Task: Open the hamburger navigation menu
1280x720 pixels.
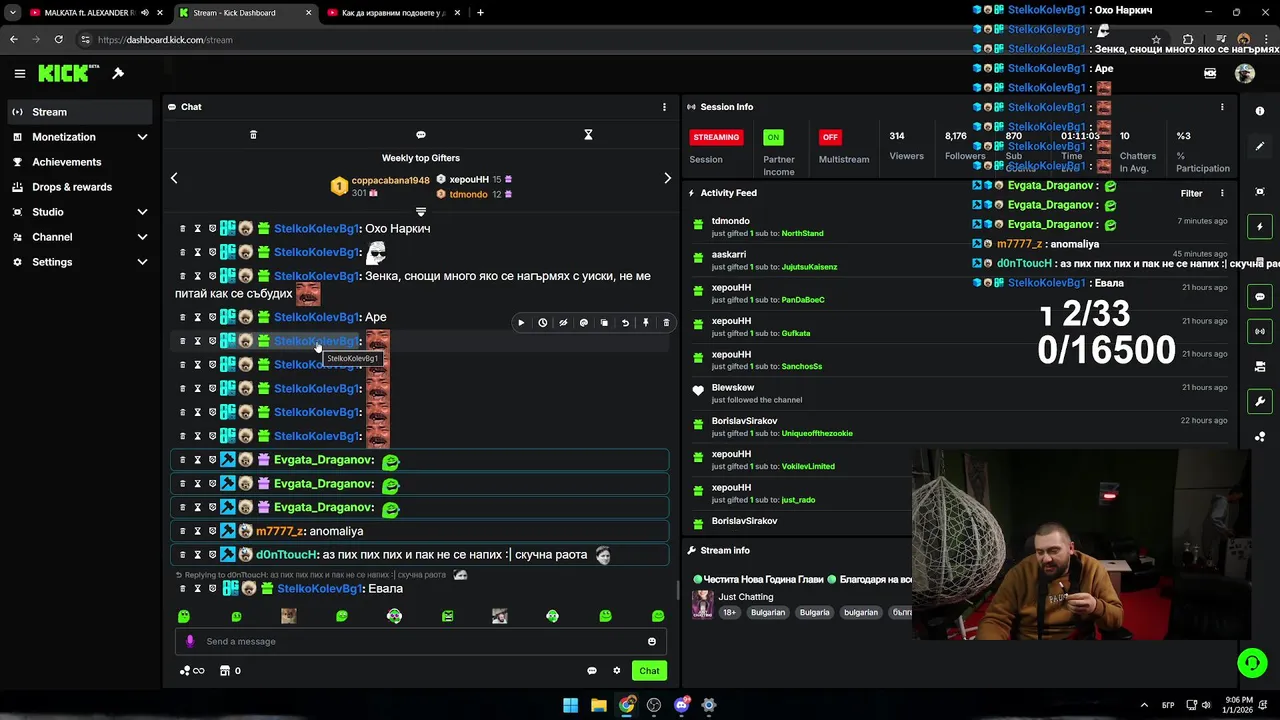Action: click(x=19, y=73)
